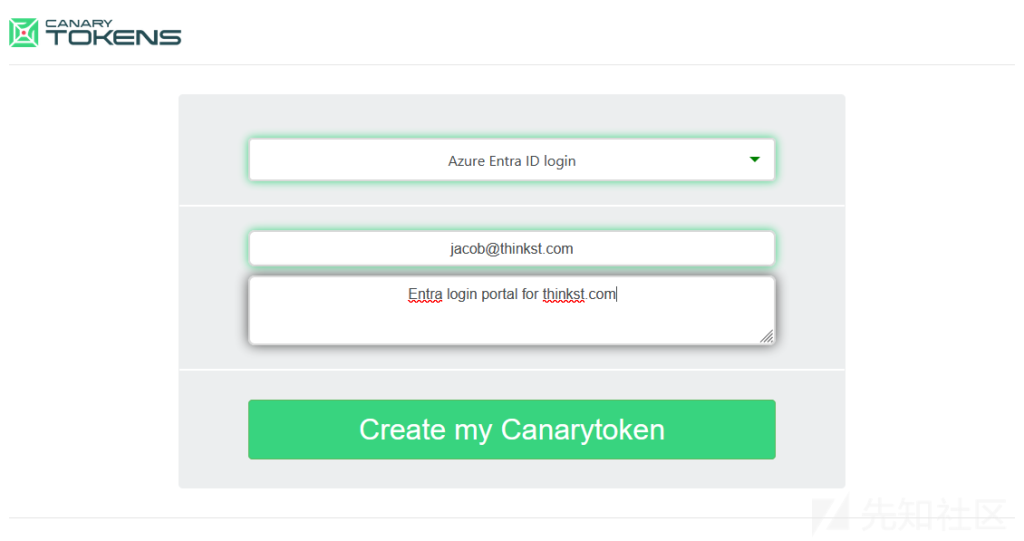Click the 先知社区 watermark text
This screenshot has height=541, width=1024.
[934, 514]
